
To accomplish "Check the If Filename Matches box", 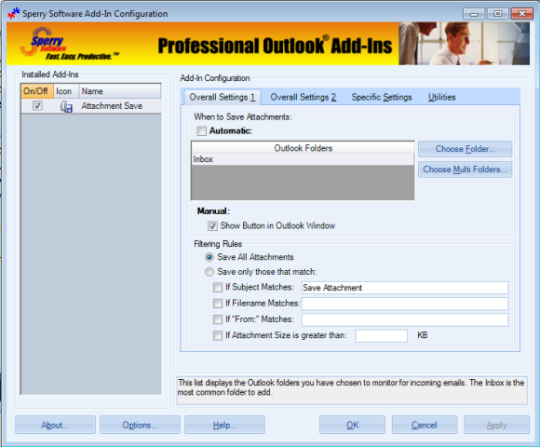I will (x=218, y=303).
